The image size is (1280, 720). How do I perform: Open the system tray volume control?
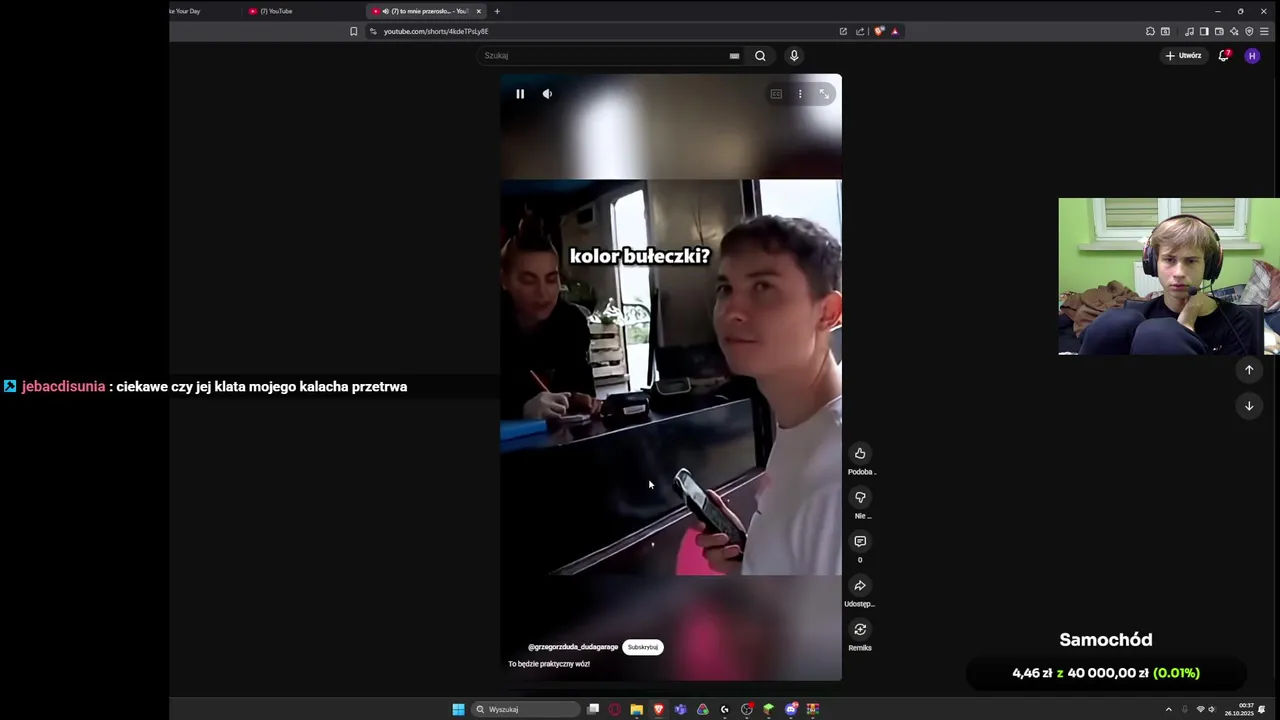click(x=1212, y=709)
